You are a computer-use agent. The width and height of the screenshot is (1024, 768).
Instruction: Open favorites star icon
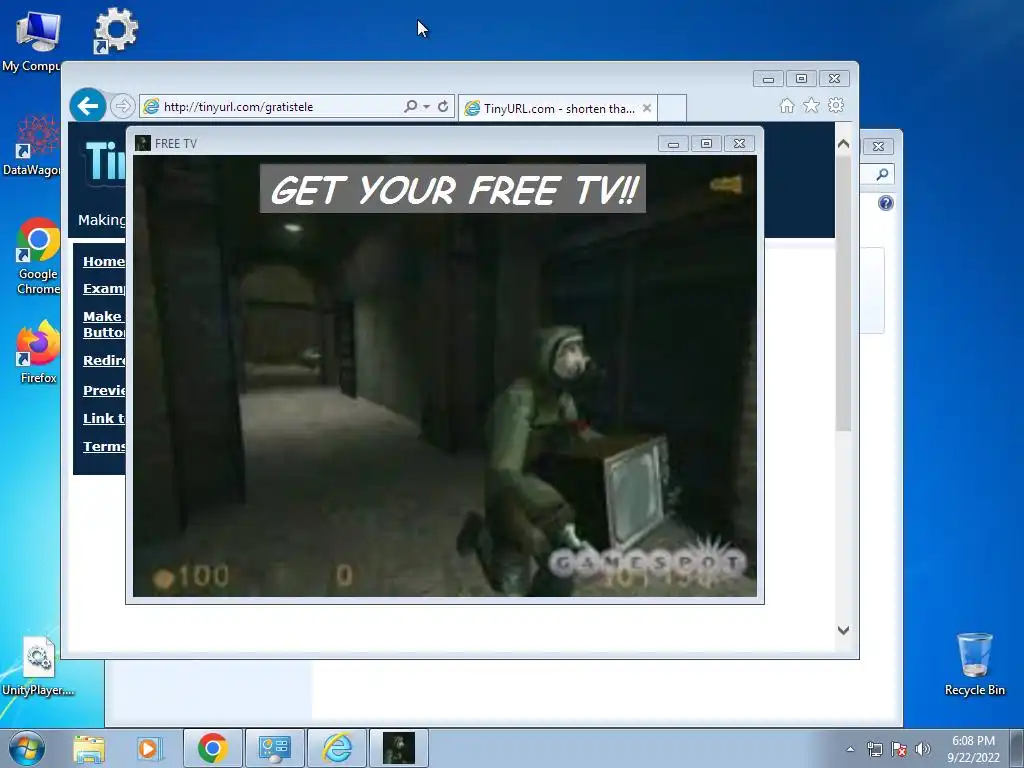pos(811,105)
